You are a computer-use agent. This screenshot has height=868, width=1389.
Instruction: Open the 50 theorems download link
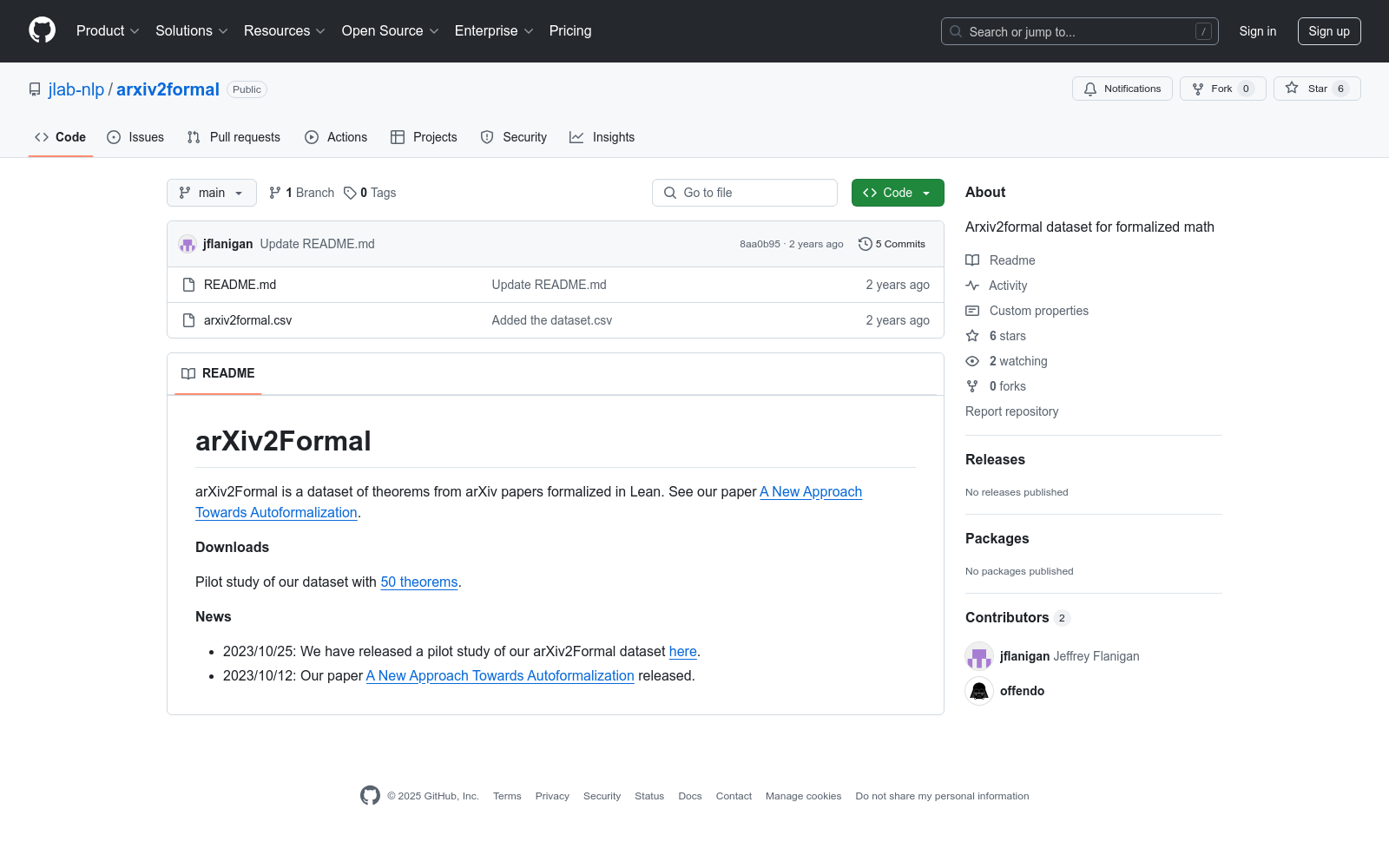pos(419,582)
